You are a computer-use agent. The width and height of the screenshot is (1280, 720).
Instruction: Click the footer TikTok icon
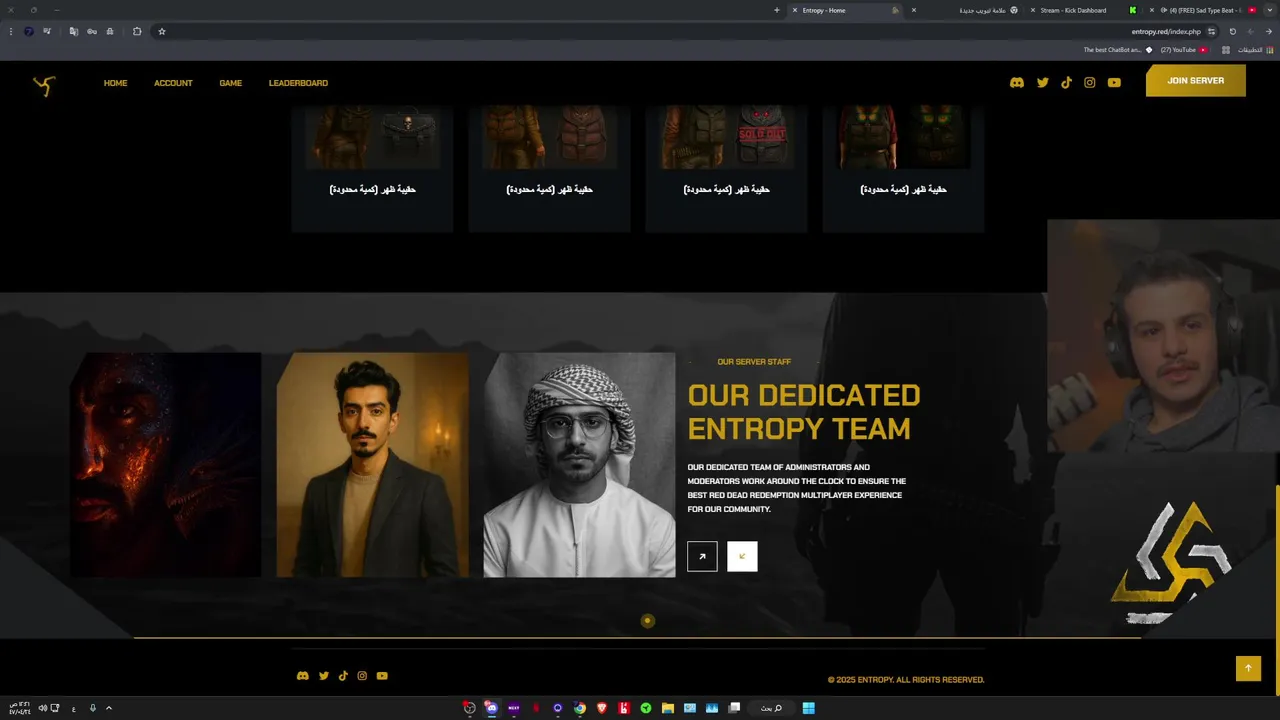(343, 676)
